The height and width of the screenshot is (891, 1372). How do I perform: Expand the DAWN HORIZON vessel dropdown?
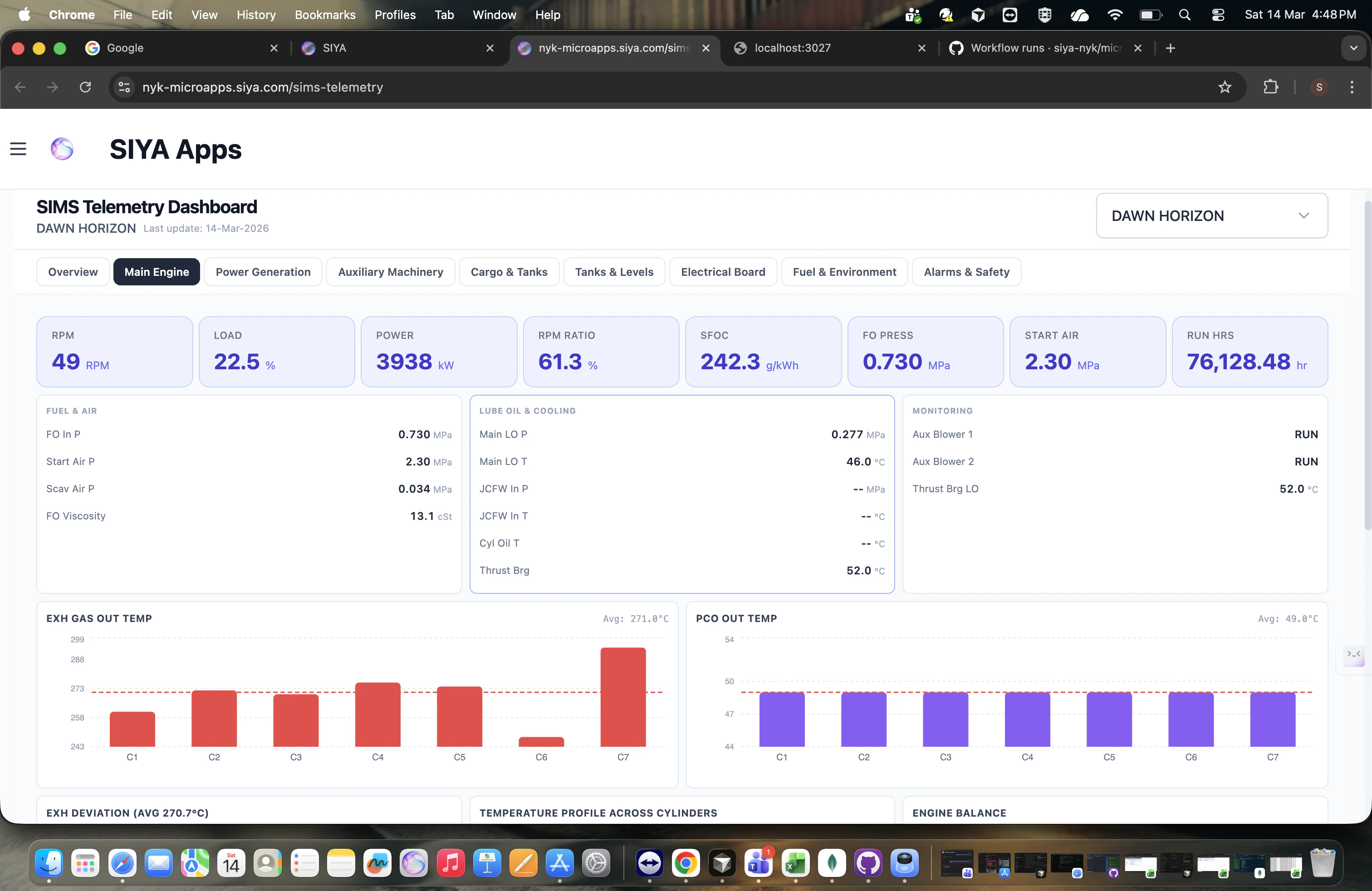pos(1211,215)
